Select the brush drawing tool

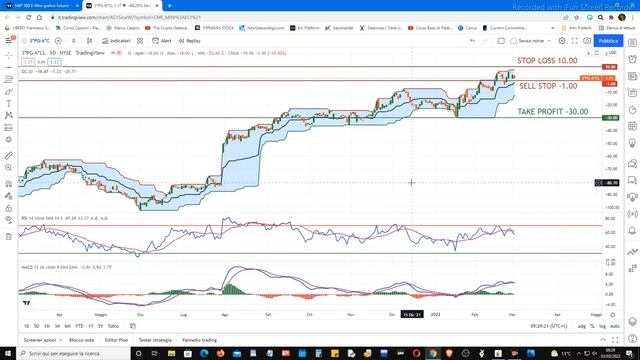[9, 92]
